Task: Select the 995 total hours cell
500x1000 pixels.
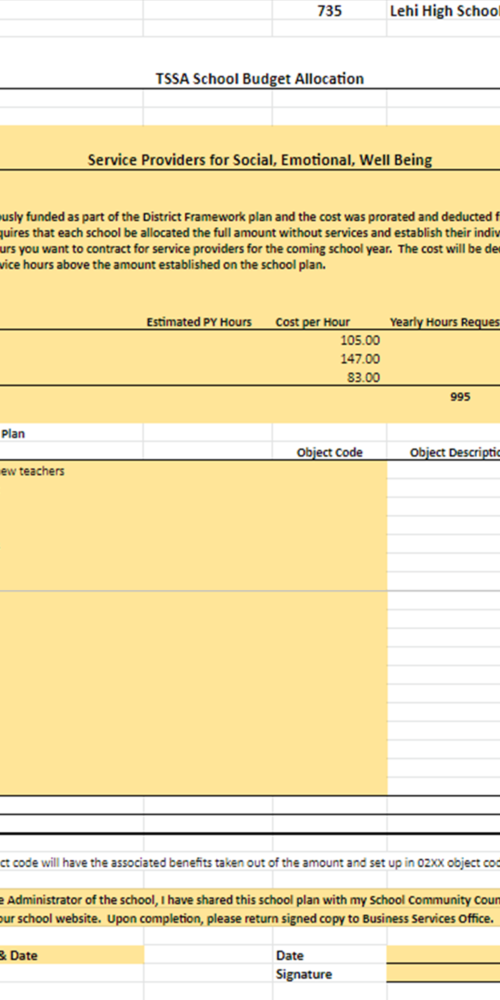Action: 443,397
